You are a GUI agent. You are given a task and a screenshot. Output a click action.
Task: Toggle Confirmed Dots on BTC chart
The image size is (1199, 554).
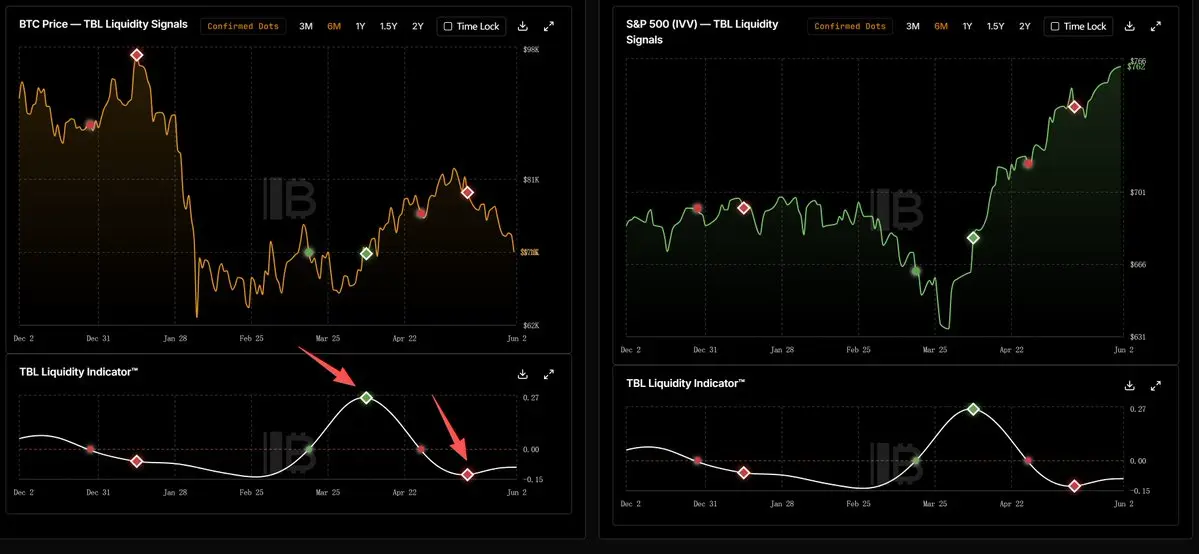coord(243,26)
